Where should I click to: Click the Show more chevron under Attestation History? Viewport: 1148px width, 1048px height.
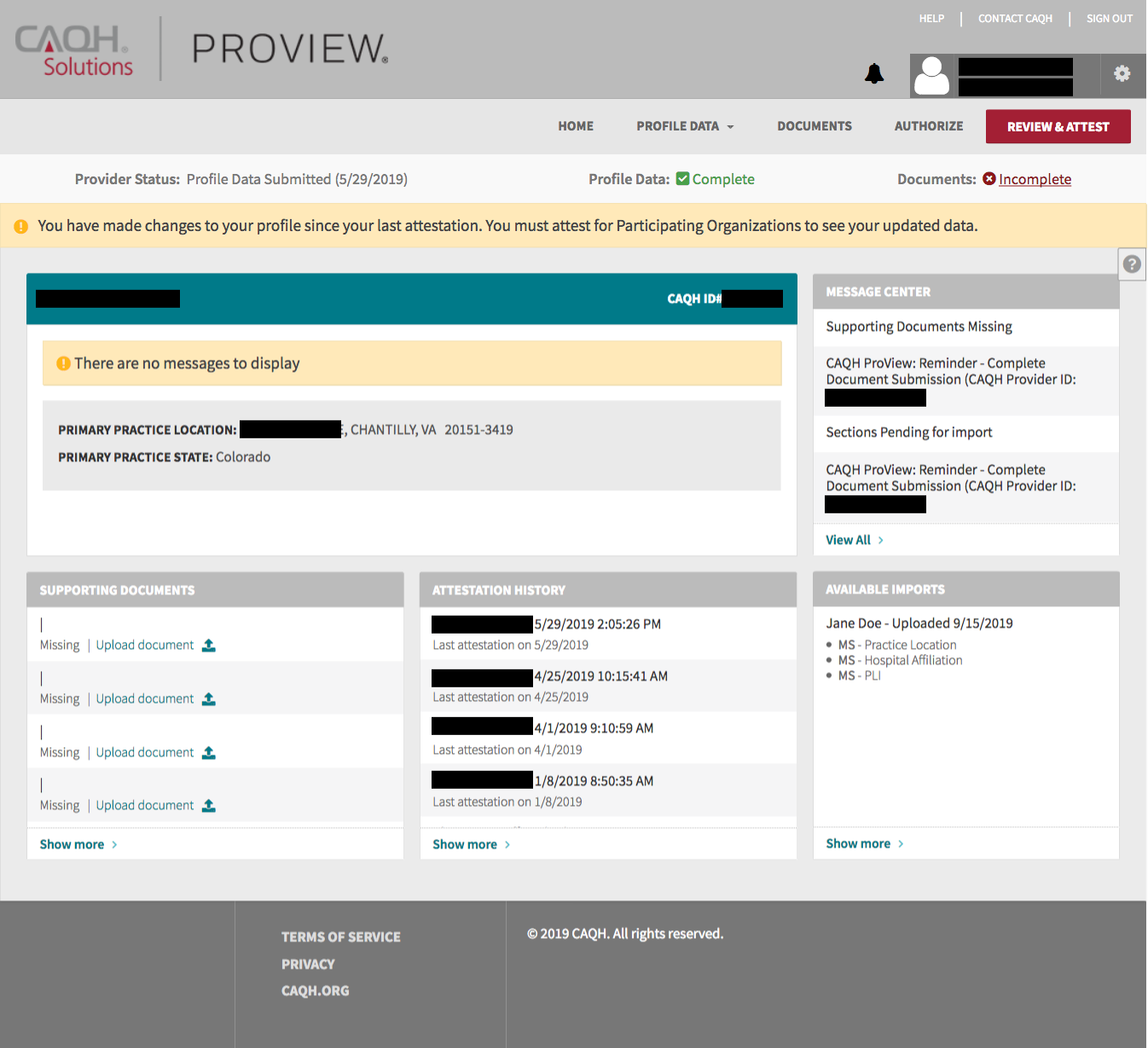tap(507, 845)
